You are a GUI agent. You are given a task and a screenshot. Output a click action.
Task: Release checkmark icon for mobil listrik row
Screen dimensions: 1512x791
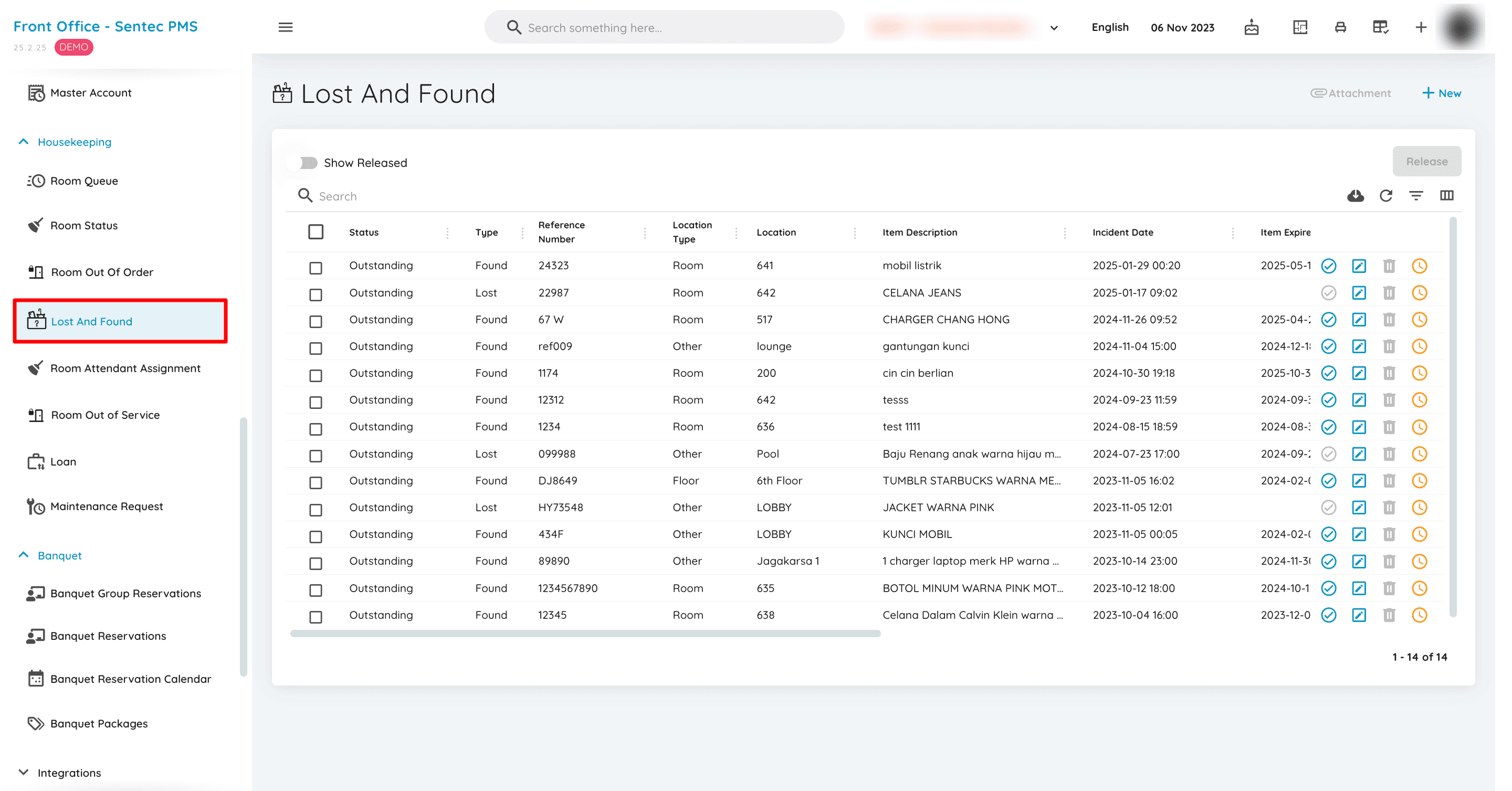1328,266
